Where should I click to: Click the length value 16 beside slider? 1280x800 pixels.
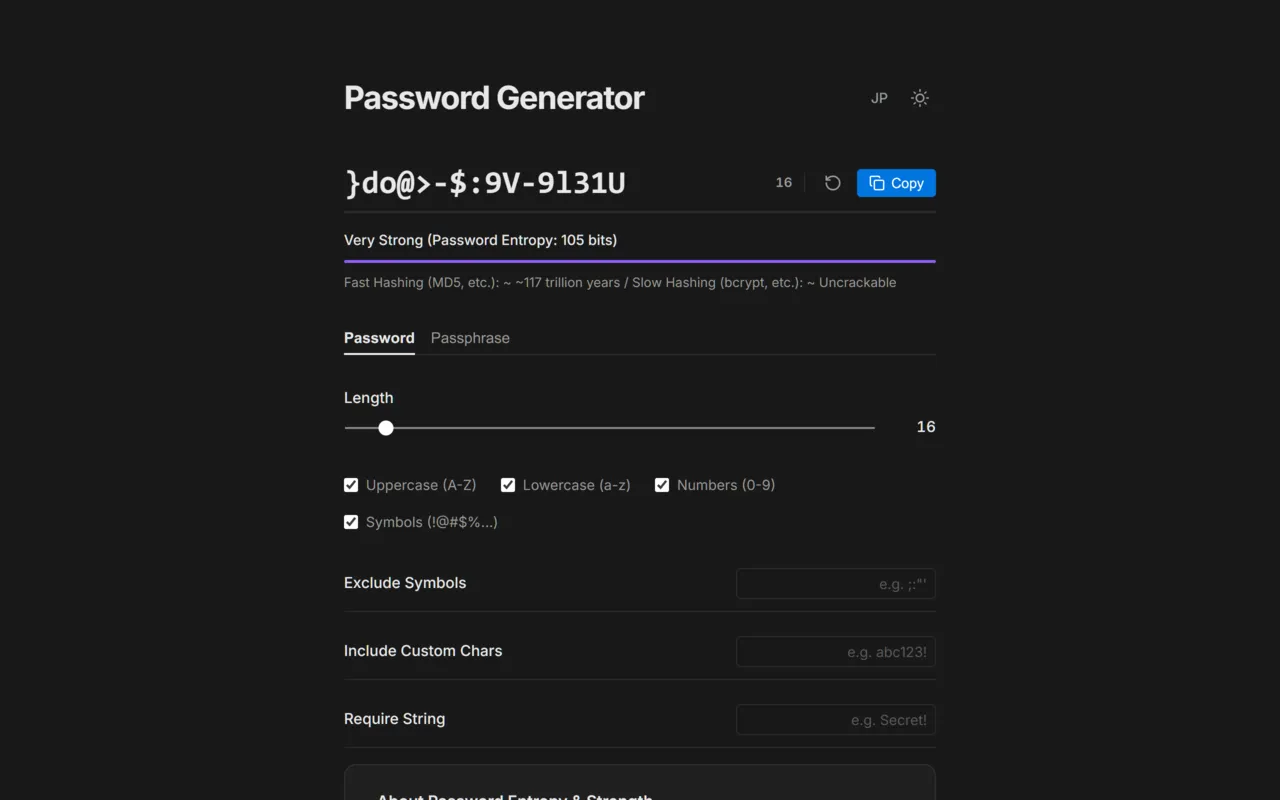click(x=926, y=427)
